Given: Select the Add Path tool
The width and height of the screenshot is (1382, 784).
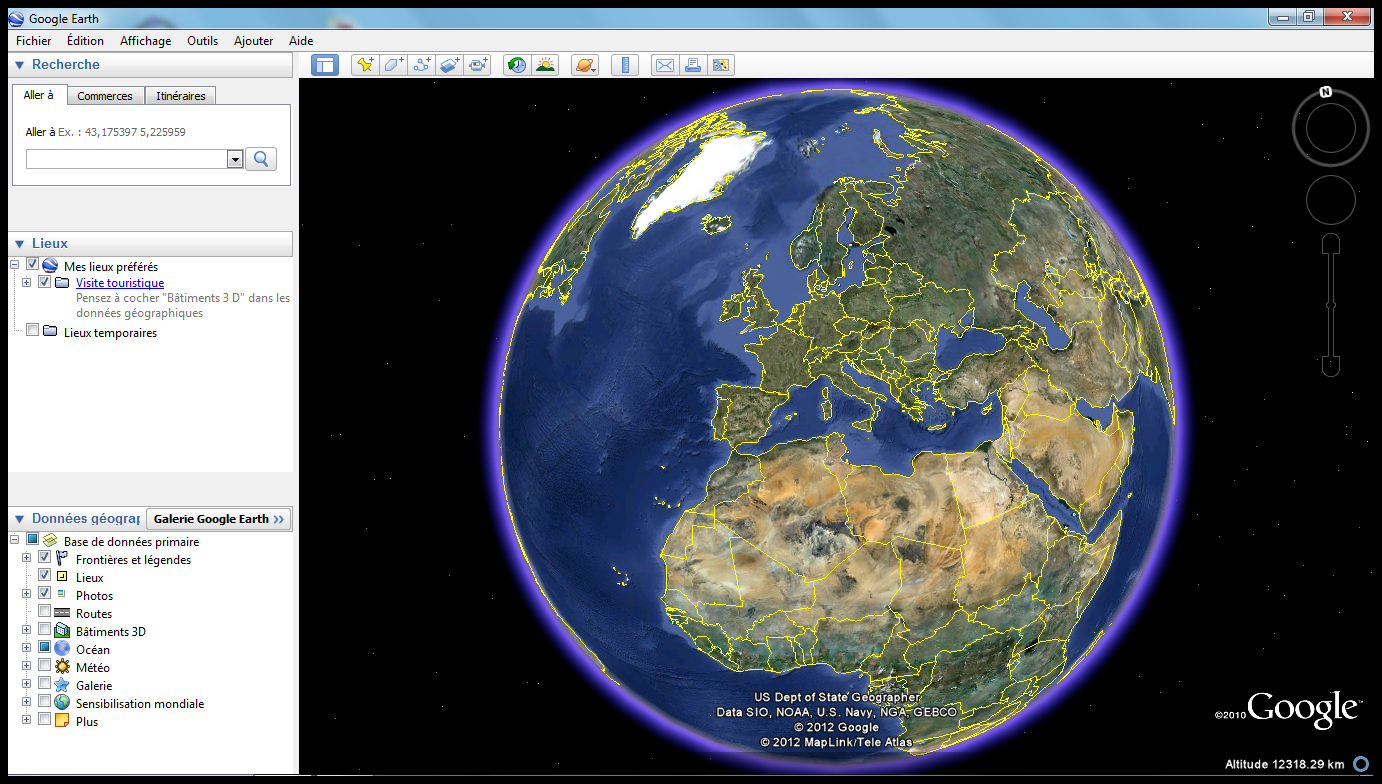Looking at the screenshot, I should 422,65.
